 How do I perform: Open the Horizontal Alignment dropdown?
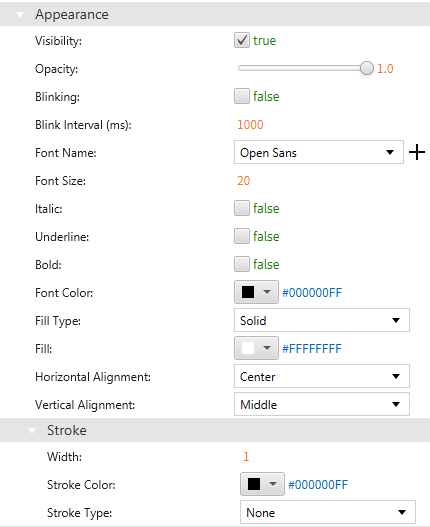coord(322,376)
